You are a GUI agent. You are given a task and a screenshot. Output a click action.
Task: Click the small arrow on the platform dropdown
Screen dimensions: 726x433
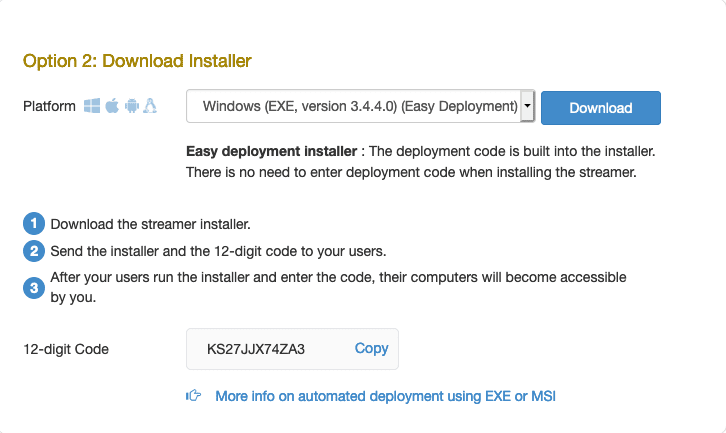[527, 106]
